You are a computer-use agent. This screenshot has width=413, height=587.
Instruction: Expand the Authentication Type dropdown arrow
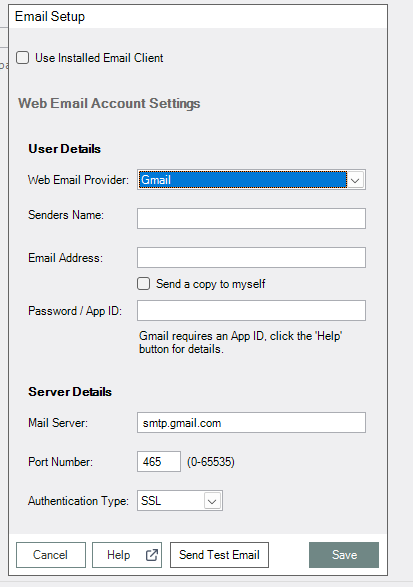[x=212, y=501]
